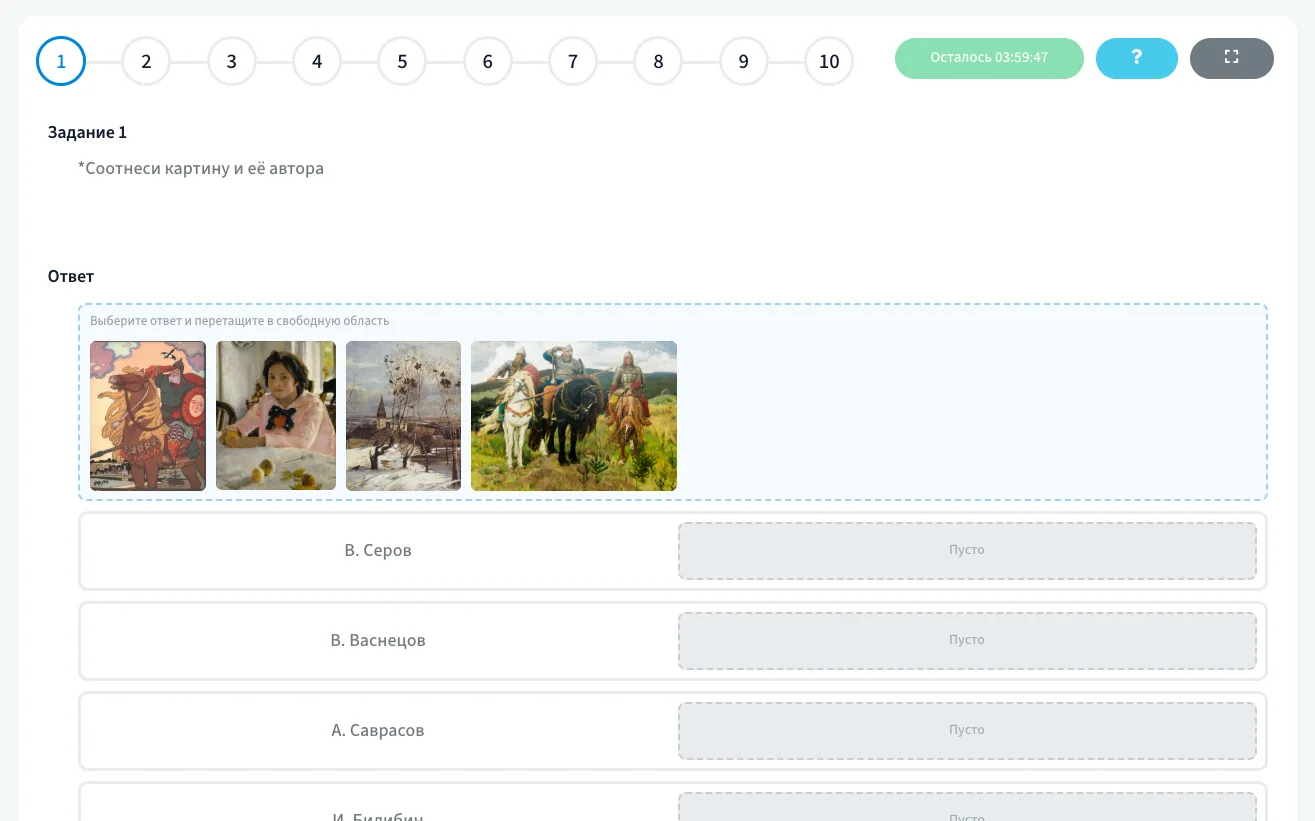Viewport: 1315px width, 821px height.
Task: Select the winter church landscape painting
Action: (403, 416)
